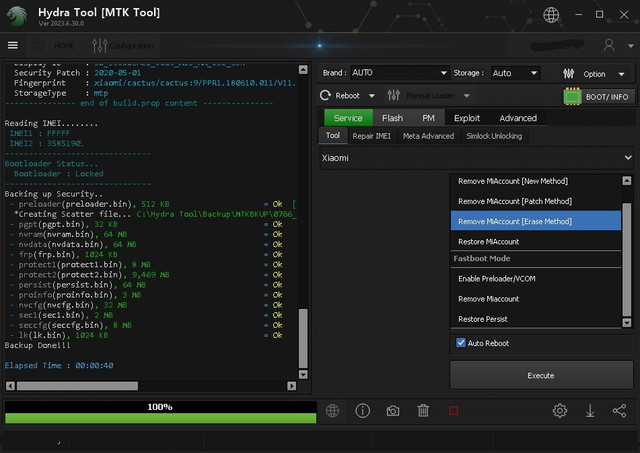The width and height of the screenshot is (640, 453).
Task: Switch to the Service tab
Action: (348, 118)
